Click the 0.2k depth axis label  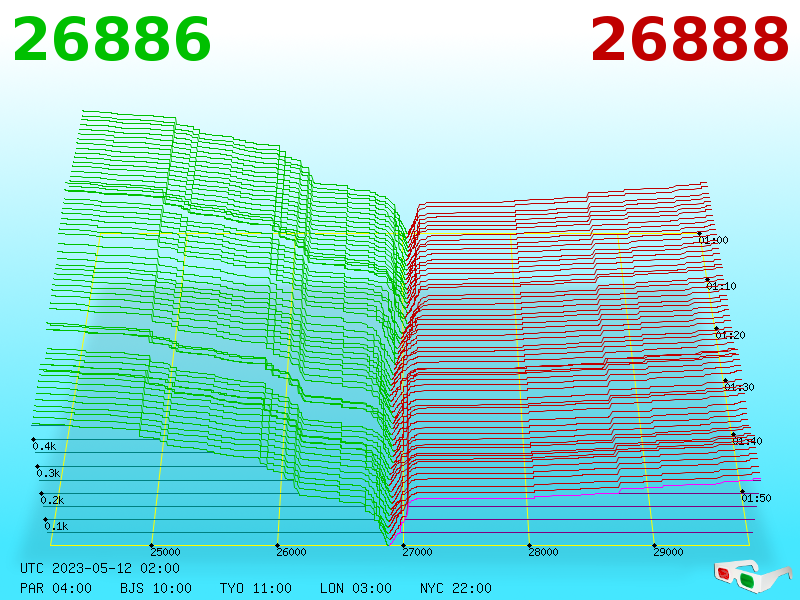[53, 500]
